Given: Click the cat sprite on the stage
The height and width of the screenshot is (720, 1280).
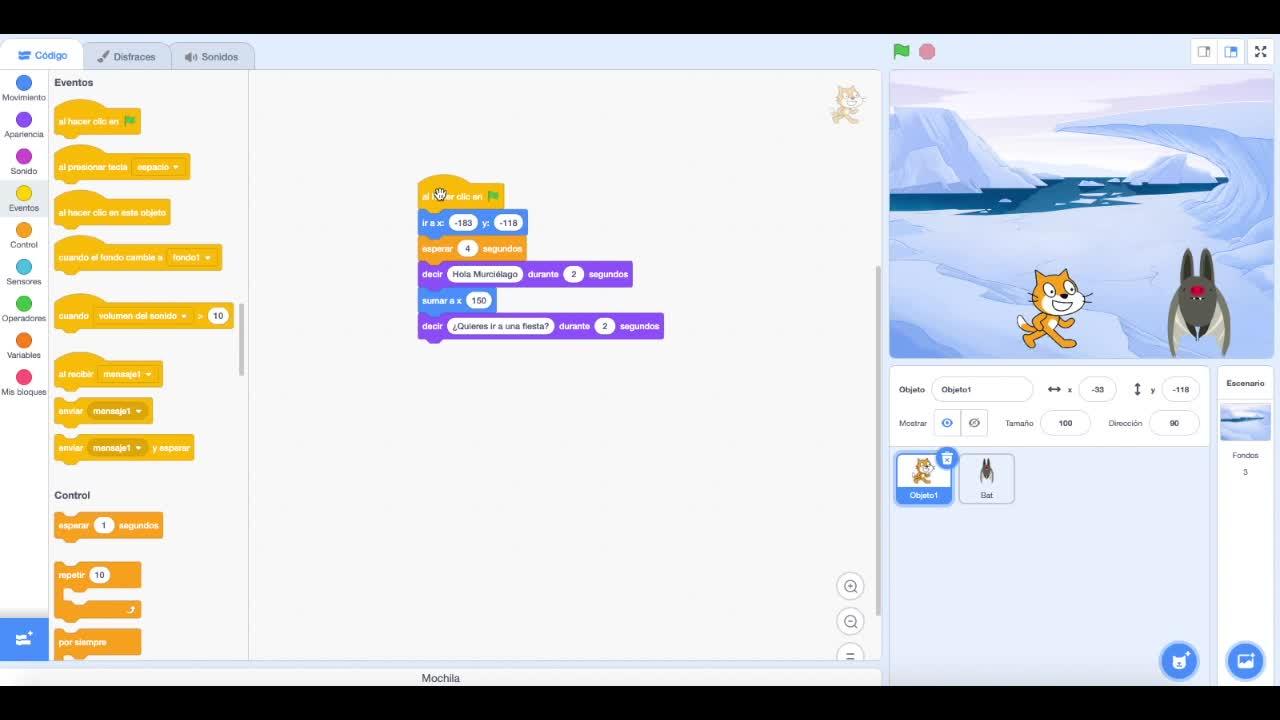Looking at the screenshot, I should tap(1054, 308).
